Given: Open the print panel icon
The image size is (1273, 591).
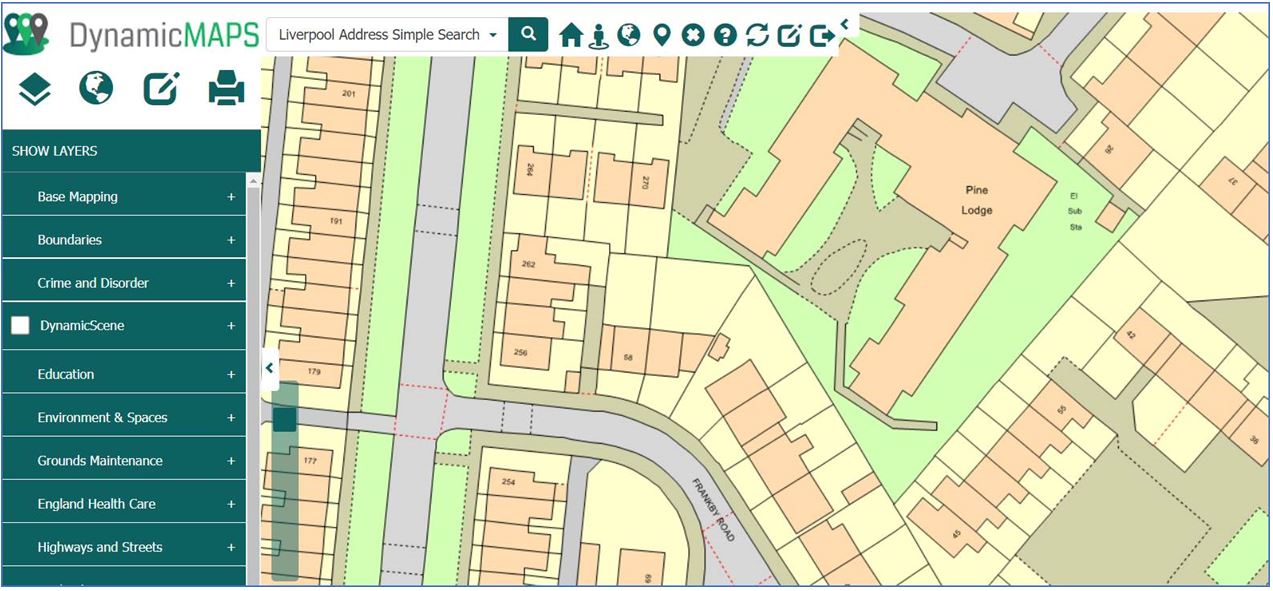Looking at the screenshot, I should tap(226, 89).
